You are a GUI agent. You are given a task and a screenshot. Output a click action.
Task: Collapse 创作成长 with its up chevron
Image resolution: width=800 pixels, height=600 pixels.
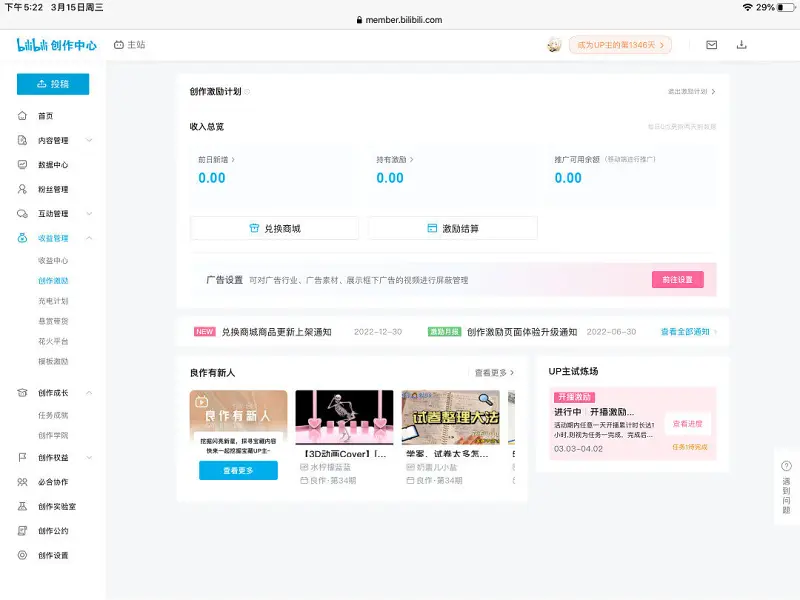[x=89, y=392]
